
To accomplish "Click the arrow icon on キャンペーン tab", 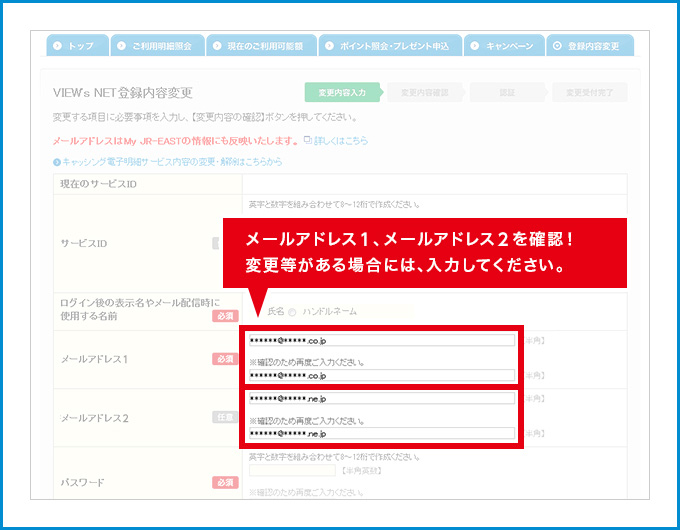I will click(474, 46).
